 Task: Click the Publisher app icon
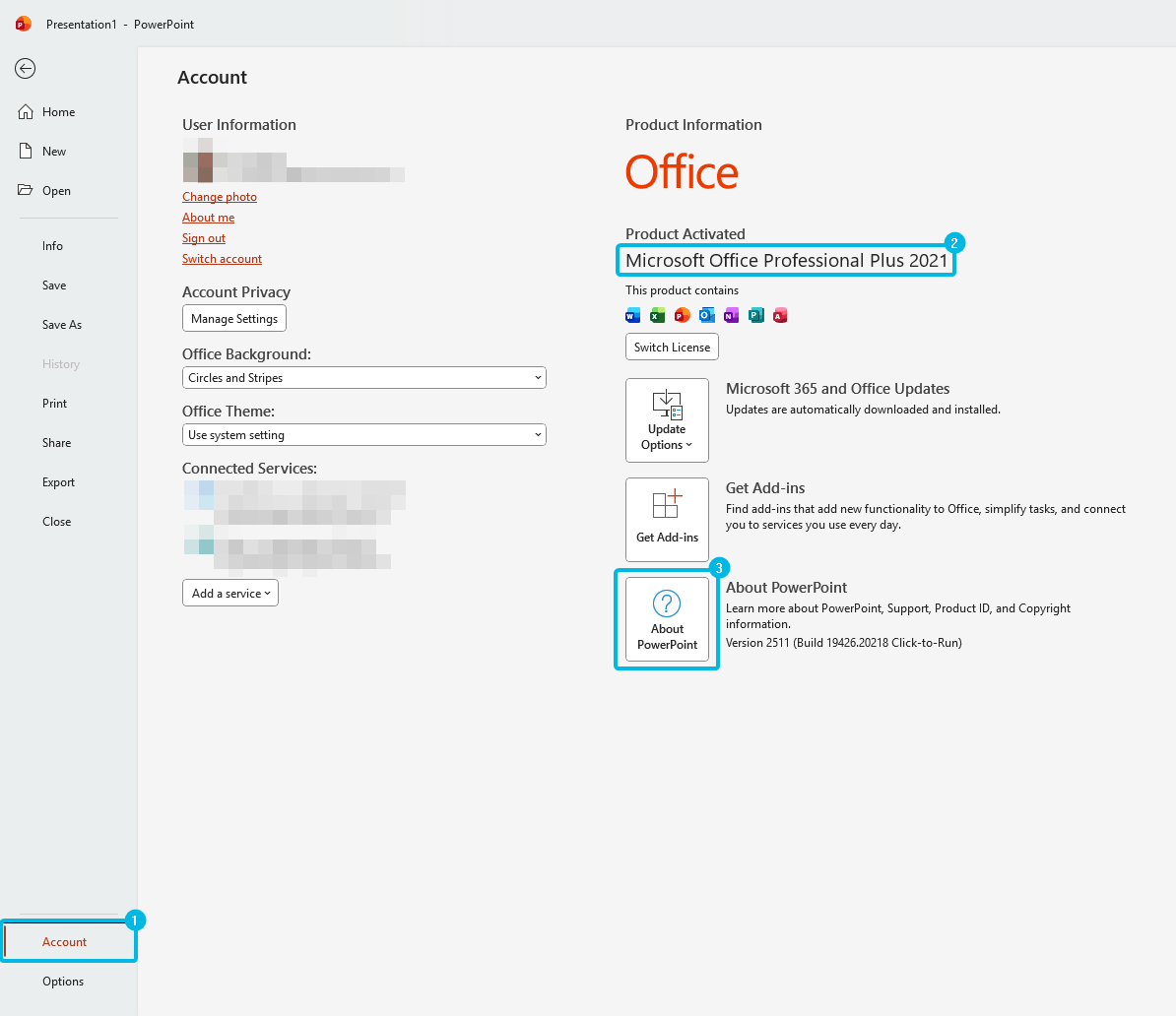coord(756,316)
